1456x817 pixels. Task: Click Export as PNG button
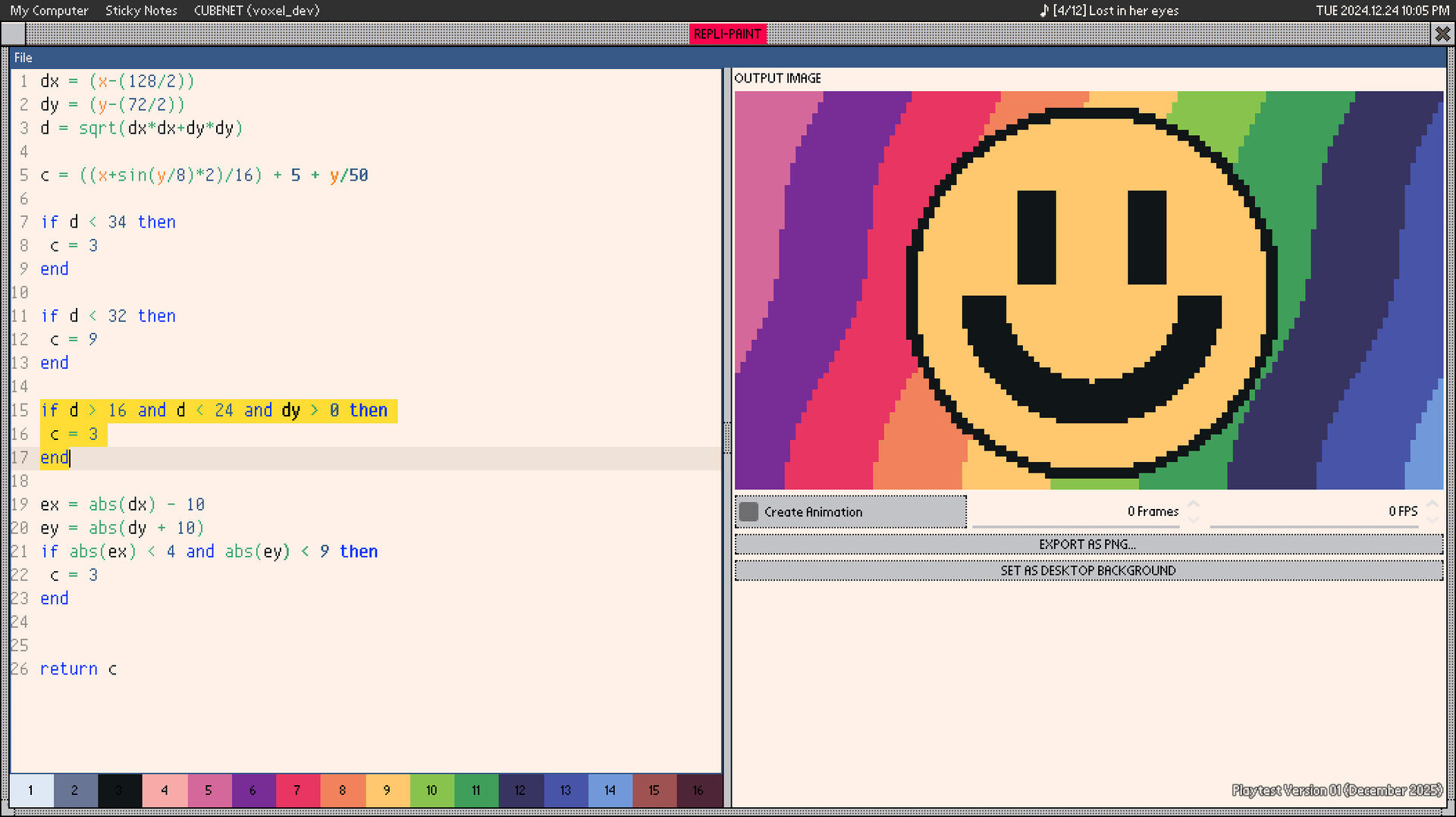(1088, 545)
